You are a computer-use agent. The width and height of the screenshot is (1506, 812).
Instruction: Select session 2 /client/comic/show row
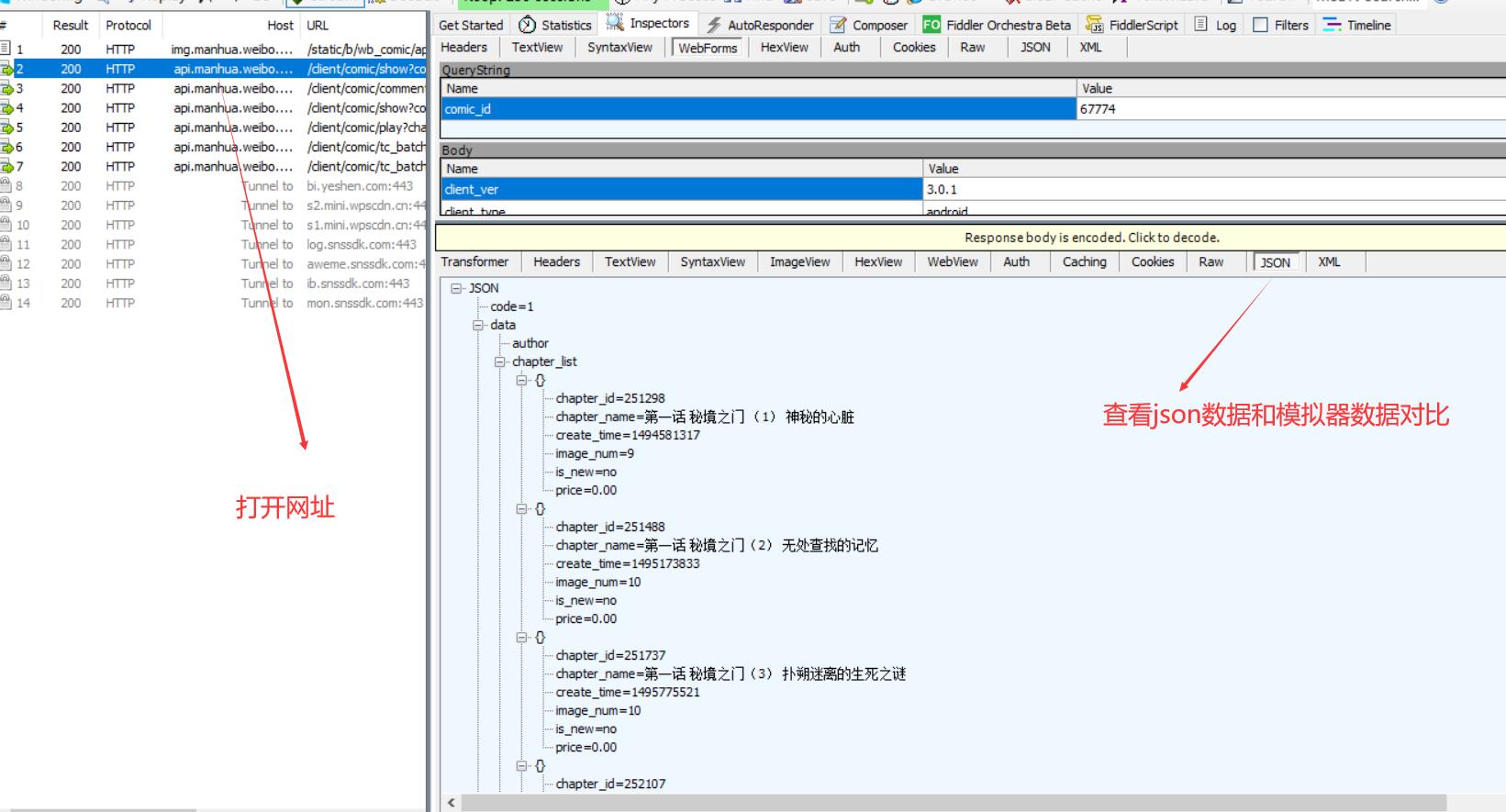point(213,69)
